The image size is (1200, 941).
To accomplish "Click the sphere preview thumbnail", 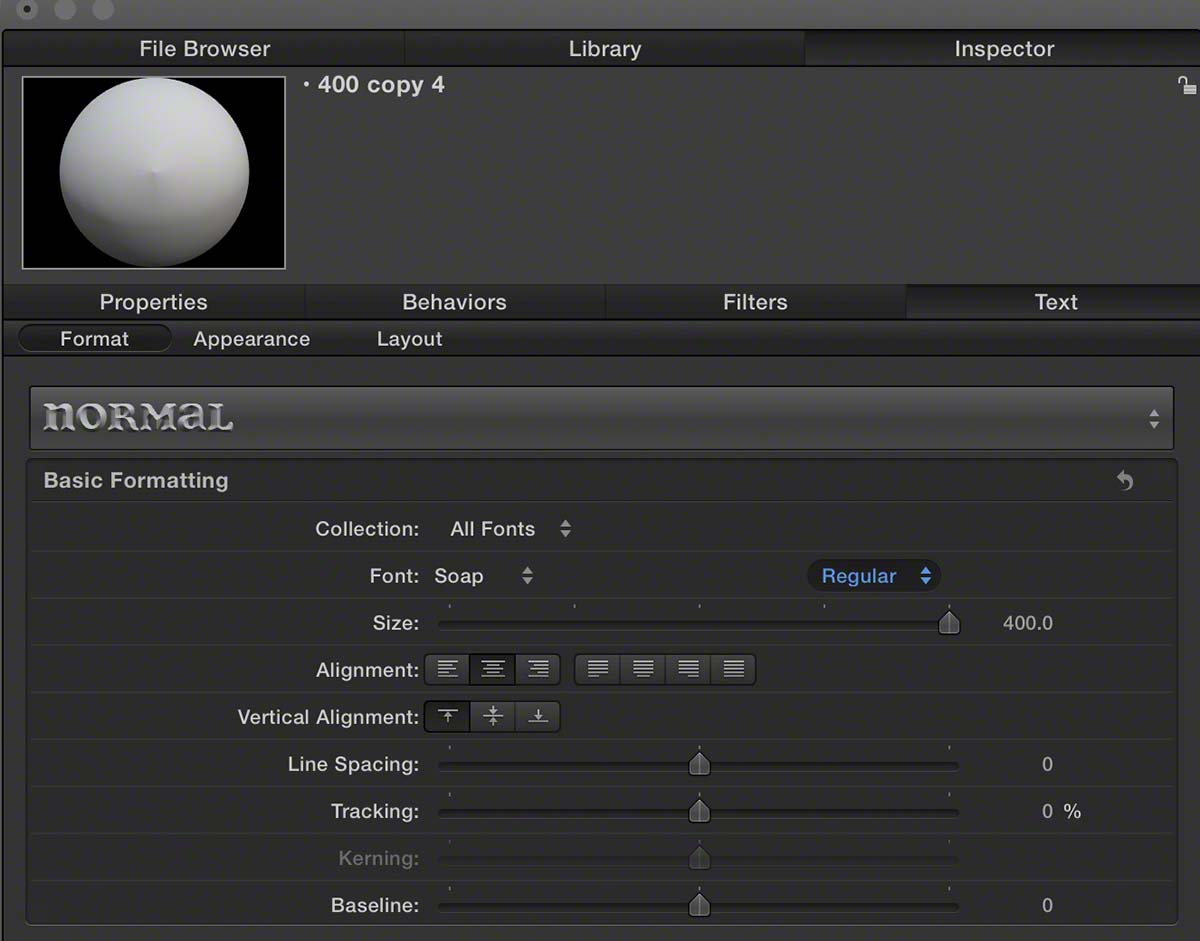I will coord(154,173).
